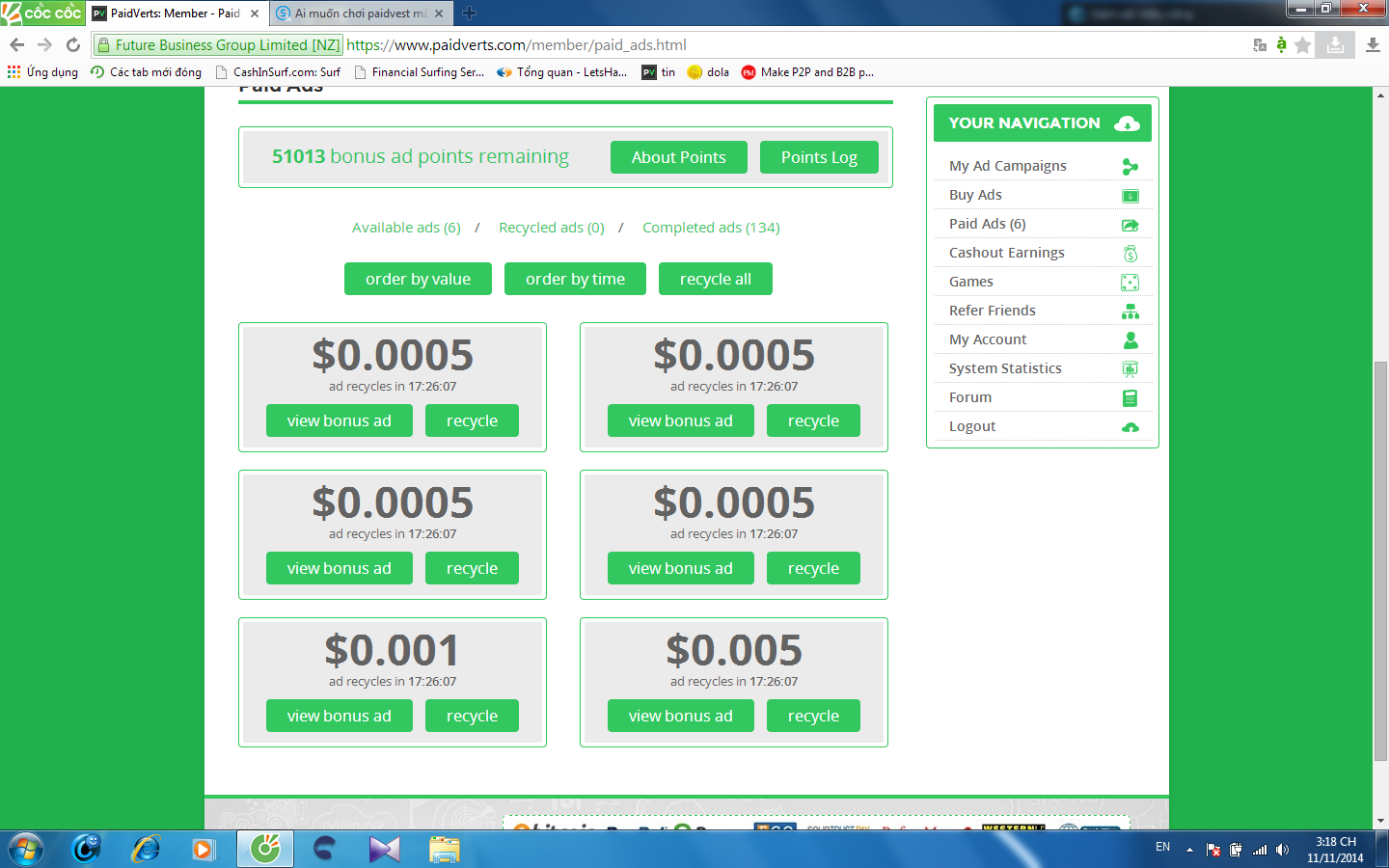Click the green 'a' Vietnamese typing icon

click(1281, 44)
